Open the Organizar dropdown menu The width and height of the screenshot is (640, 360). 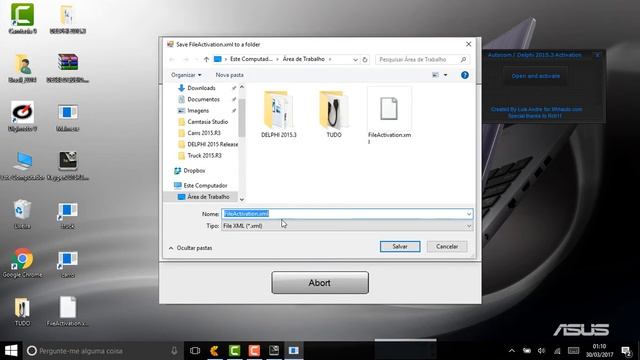coord(186,75)
